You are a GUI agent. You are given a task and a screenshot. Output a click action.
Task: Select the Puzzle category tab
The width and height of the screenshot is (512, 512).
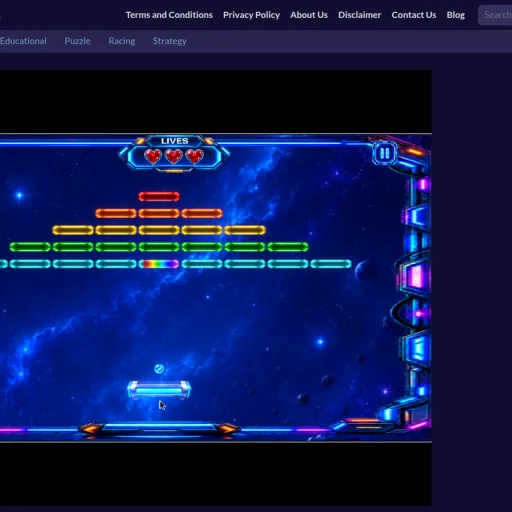point(77,41)
